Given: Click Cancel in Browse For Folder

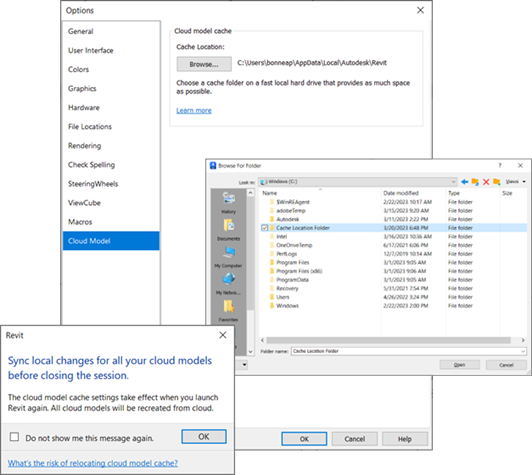Looking at the screenshot, I should 506,365.
